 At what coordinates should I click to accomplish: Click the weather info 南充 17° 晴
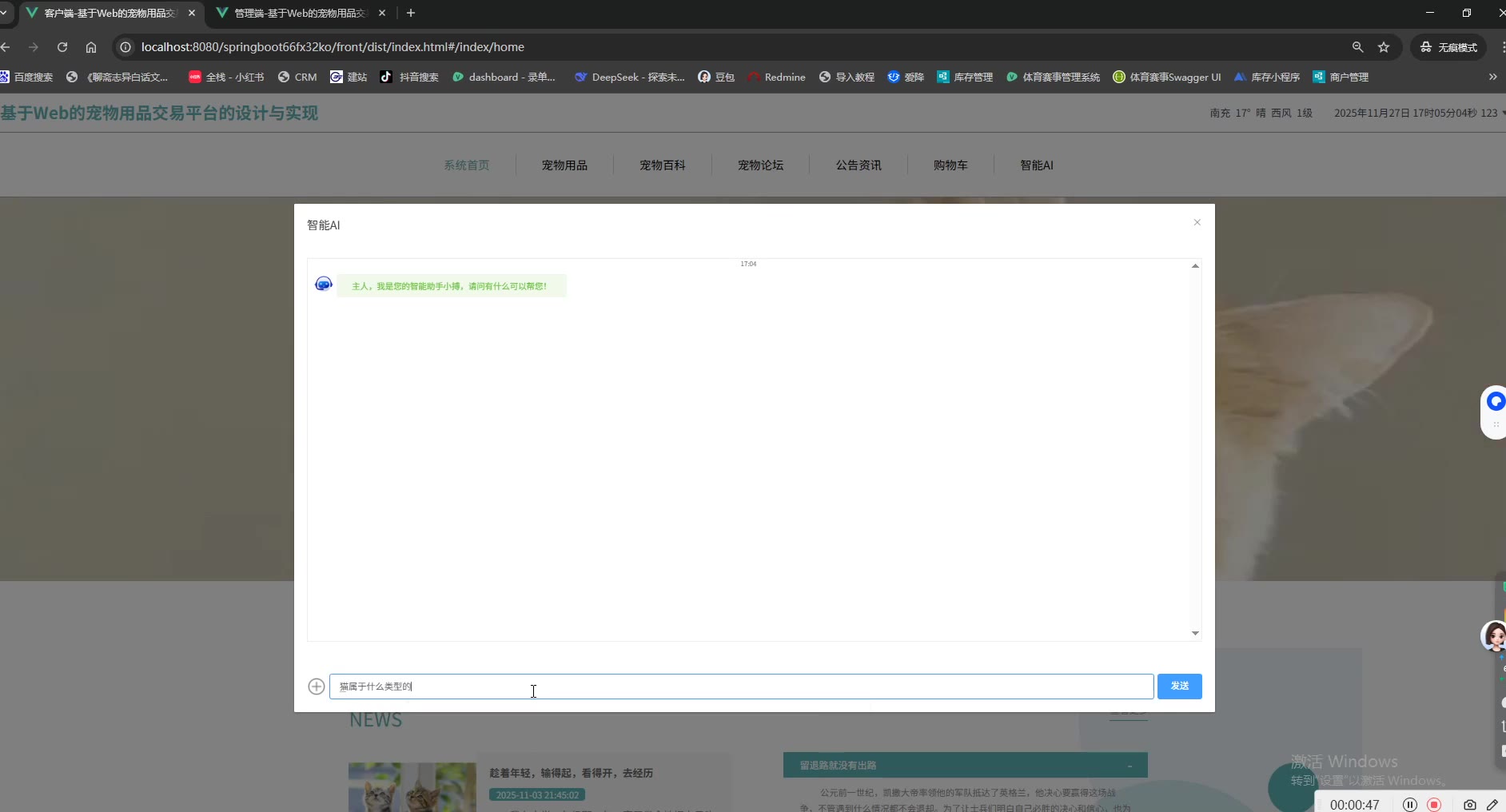(x=1261, y=113)
